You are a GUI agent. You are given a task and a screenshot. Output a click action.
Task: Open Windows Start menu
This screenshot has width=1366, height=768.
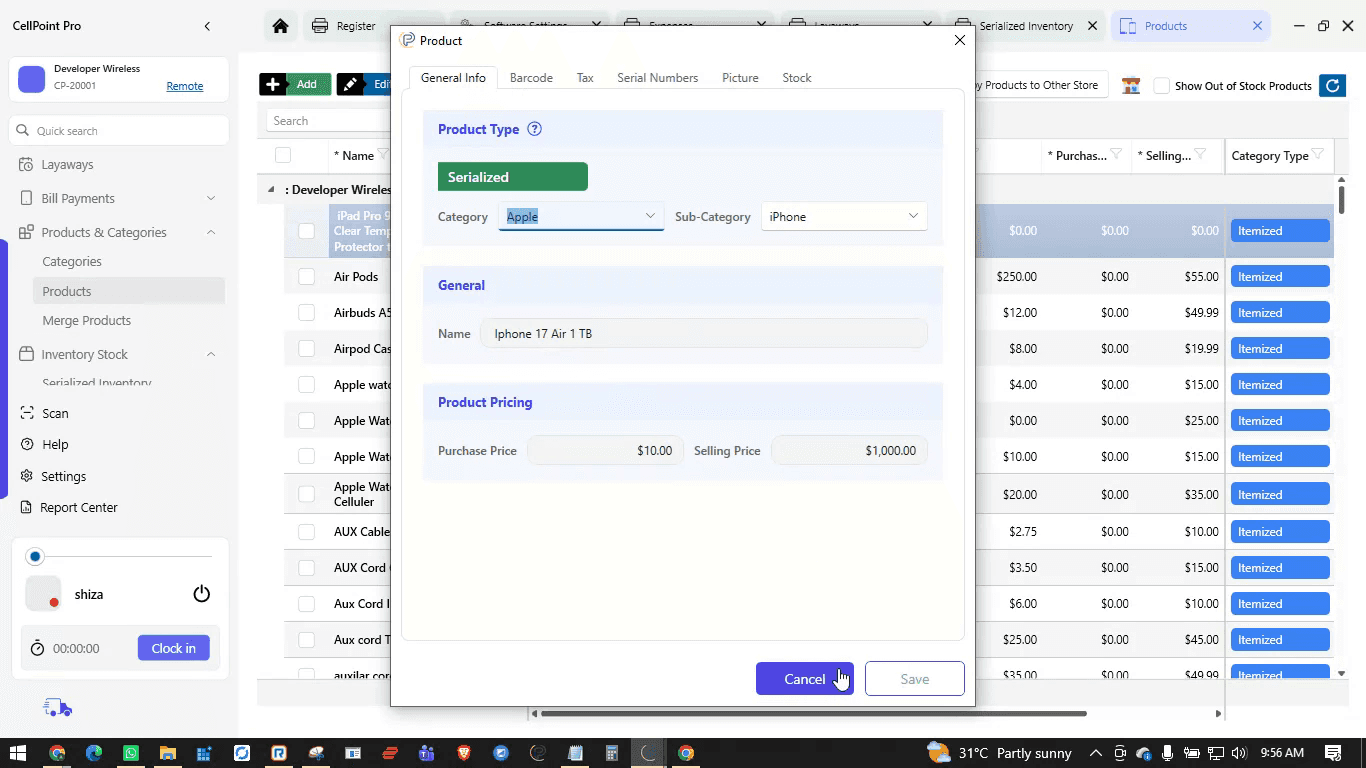pyautogui.click(x=17, y=753)
